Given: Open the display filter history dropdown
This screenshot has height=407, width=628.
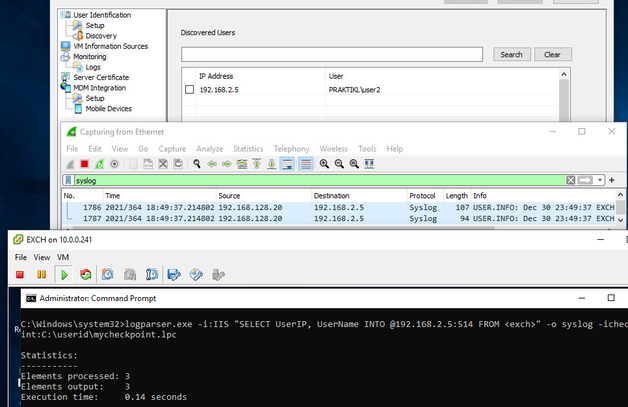Looking at the screenshot, I should coord(600,181).
